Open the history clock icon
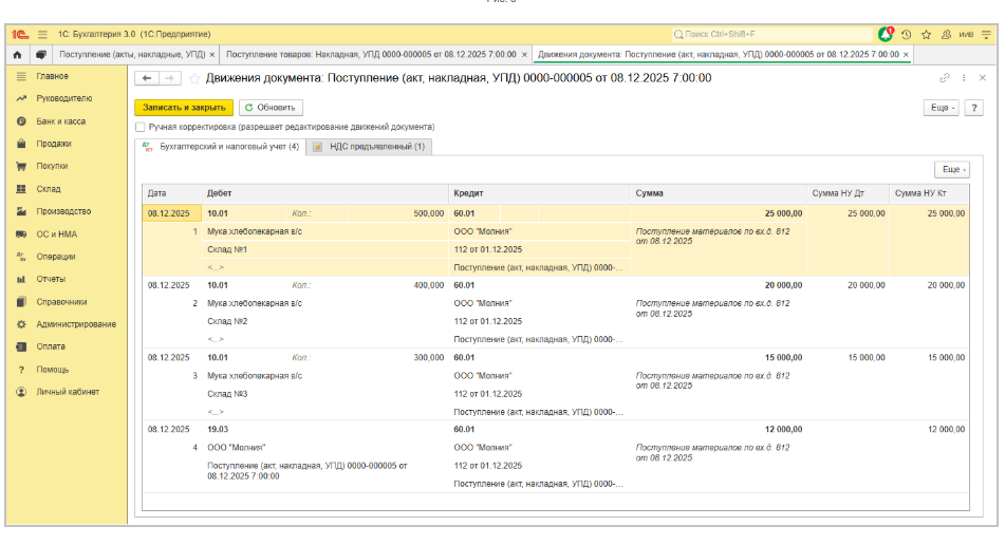This screenshot has width=1006, height=545. point(906,35)
